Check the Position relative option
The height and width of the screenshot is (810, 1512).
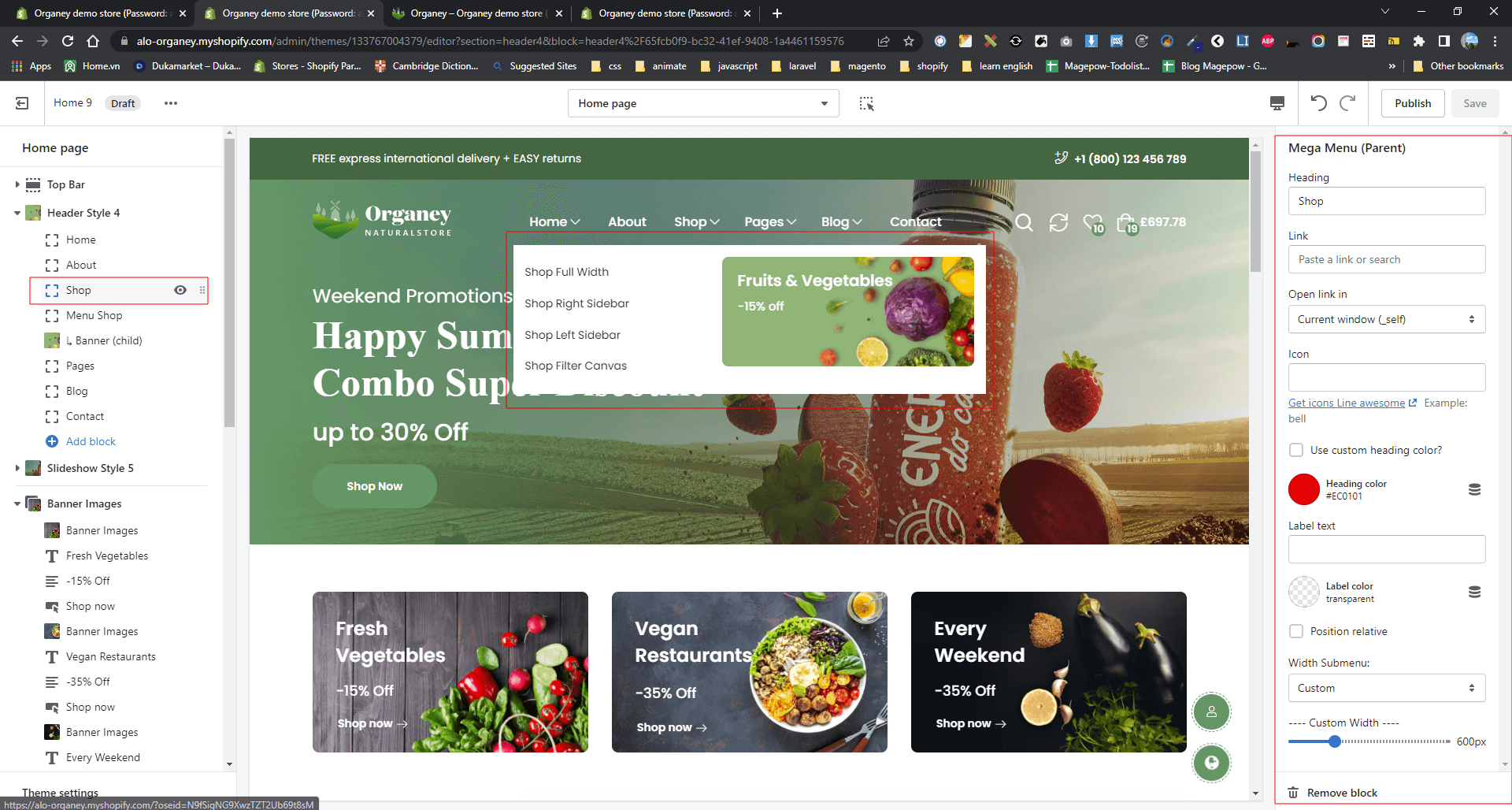(1296, 631)
